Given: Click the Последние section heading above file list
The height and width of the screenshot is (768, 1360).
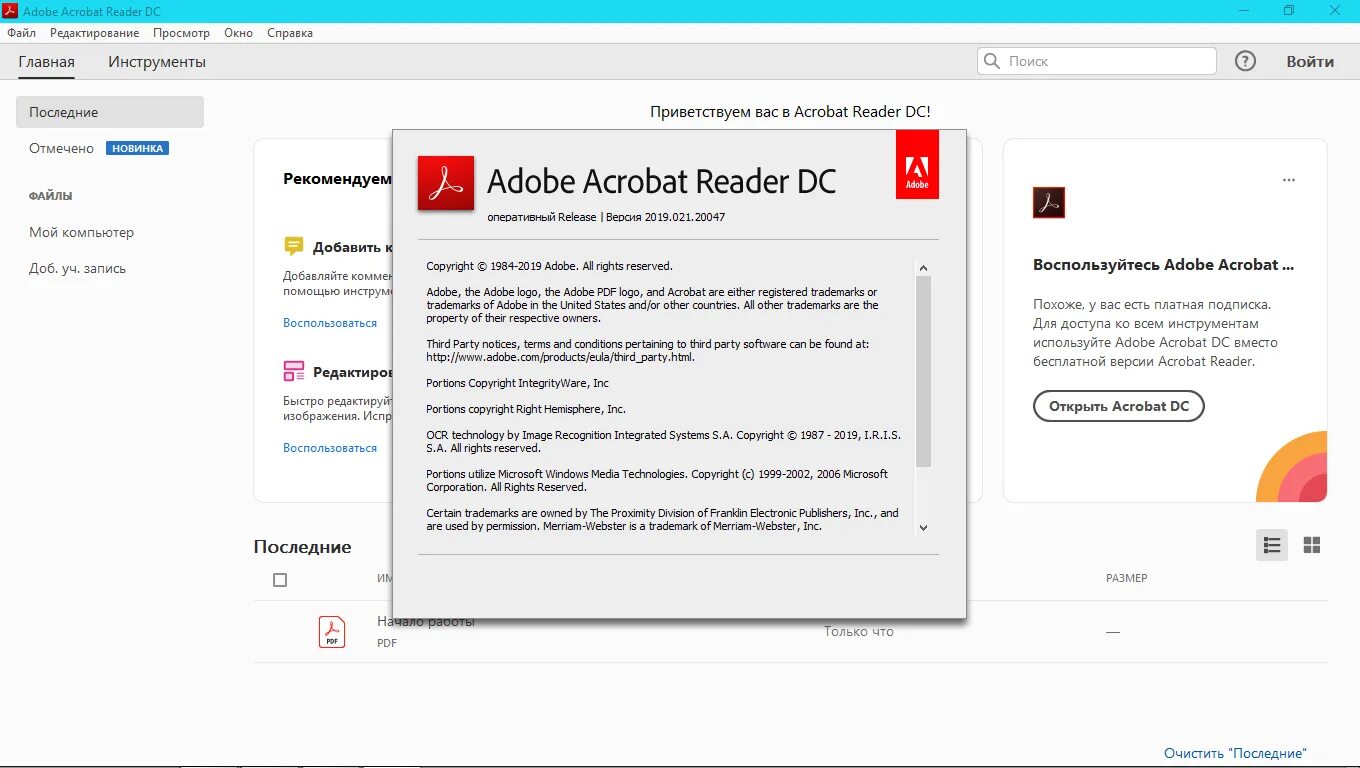Looking at the screenshot, I should 302,547.
